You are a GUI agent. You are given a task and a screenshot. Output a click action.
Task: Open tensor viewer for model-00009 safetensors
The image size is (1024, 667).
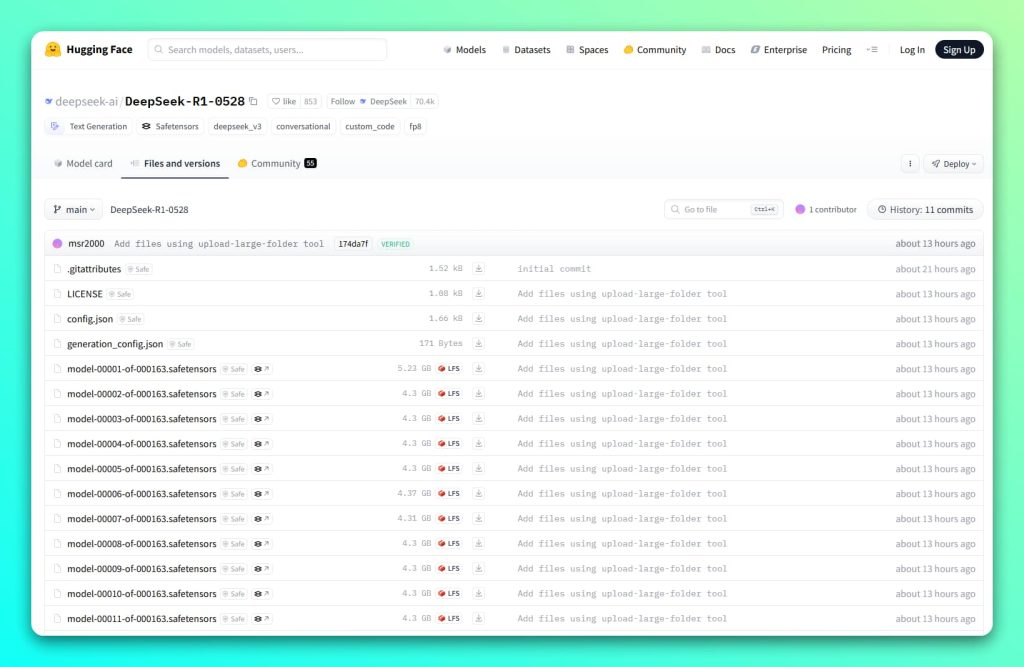pos(261,569)
